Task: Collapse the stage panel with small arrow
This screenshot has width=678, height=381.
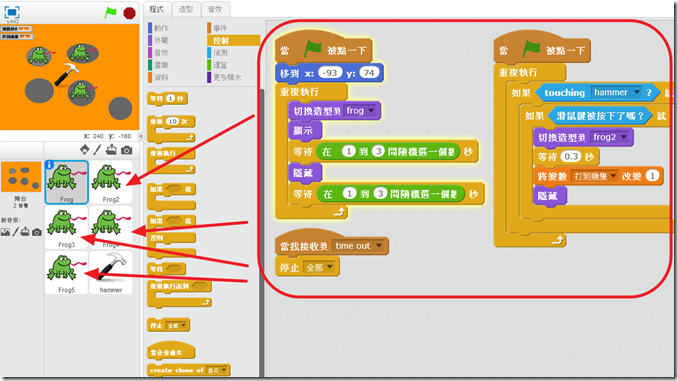Action: 140,136
